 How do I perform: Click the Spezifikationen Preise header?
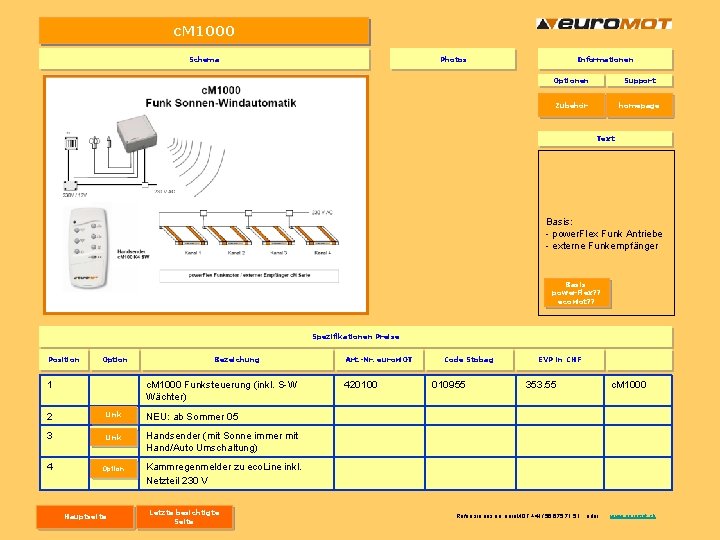pos(356,337)
